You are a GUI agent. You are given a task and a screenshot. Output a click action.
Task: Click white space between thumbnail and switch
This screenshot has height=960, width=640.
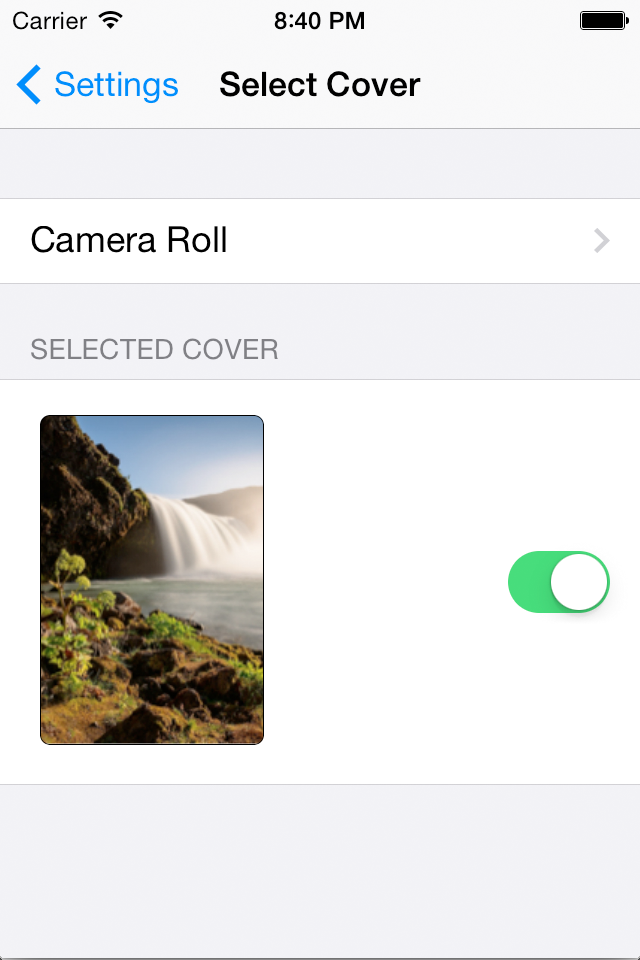[x=385, y=582]
